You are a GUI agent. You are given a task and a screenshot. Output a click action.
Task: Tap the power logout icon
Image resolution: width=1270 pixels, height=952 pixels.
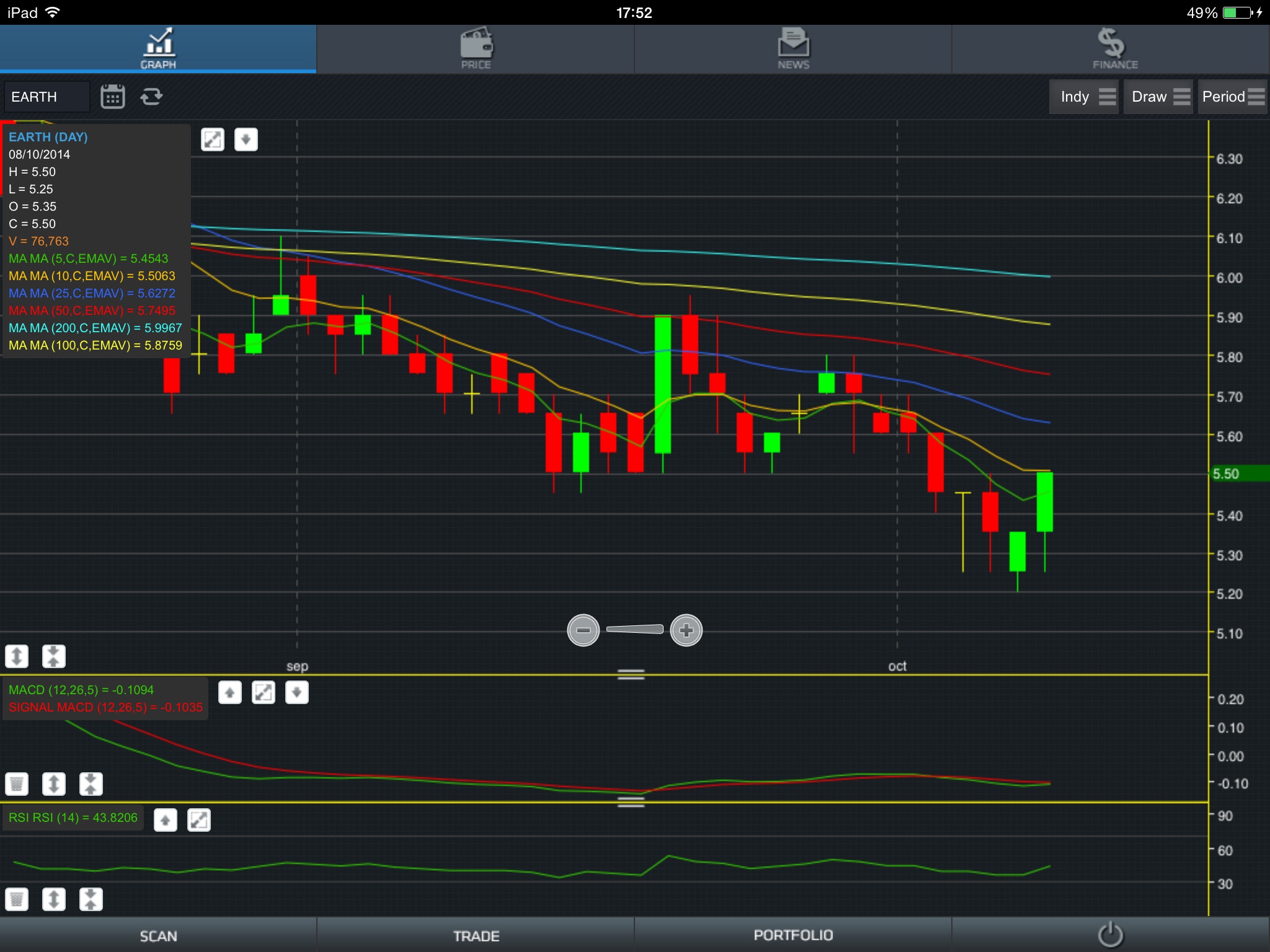pyautogui.click(x=1110, y=935)
